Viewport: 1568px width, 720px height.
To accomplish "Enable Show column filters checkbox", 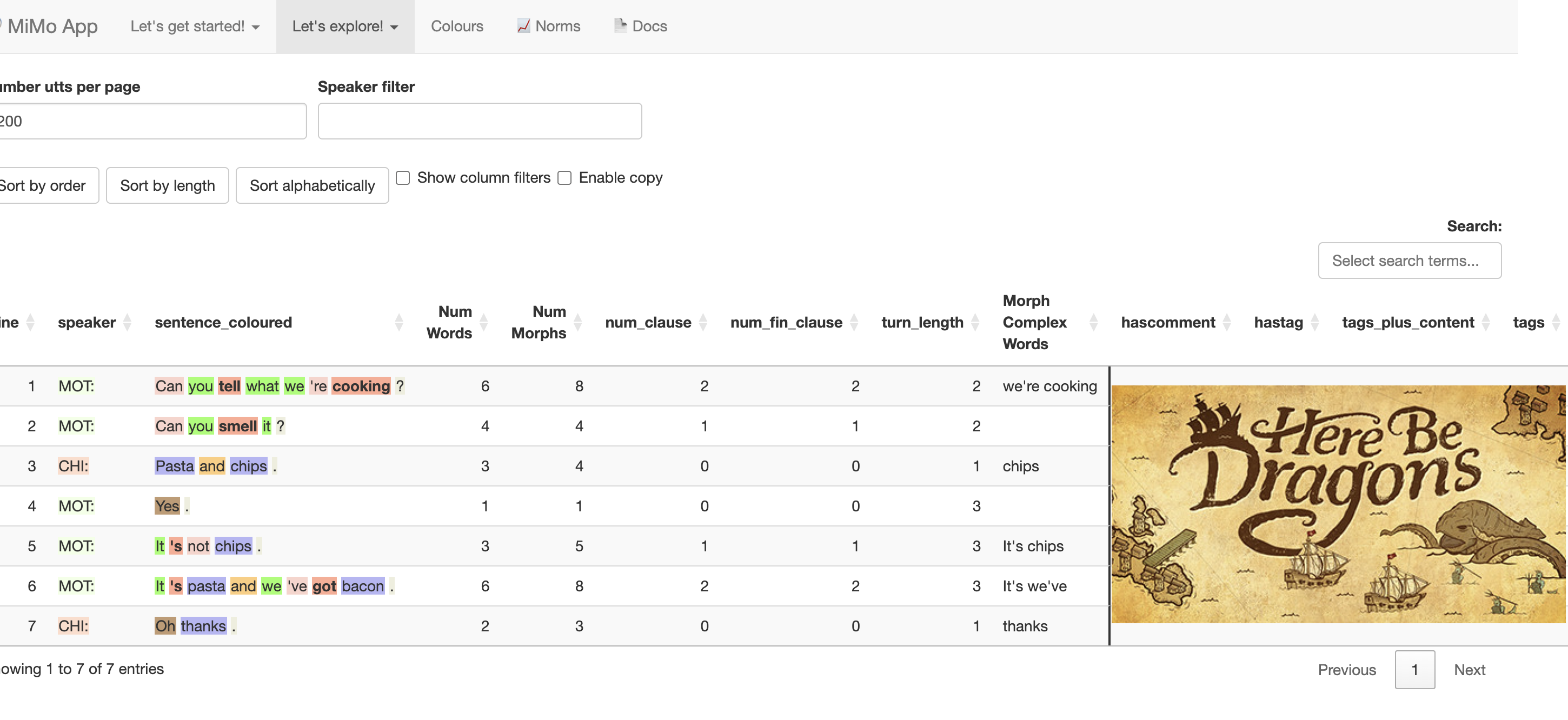I will [x=403, y=178].
